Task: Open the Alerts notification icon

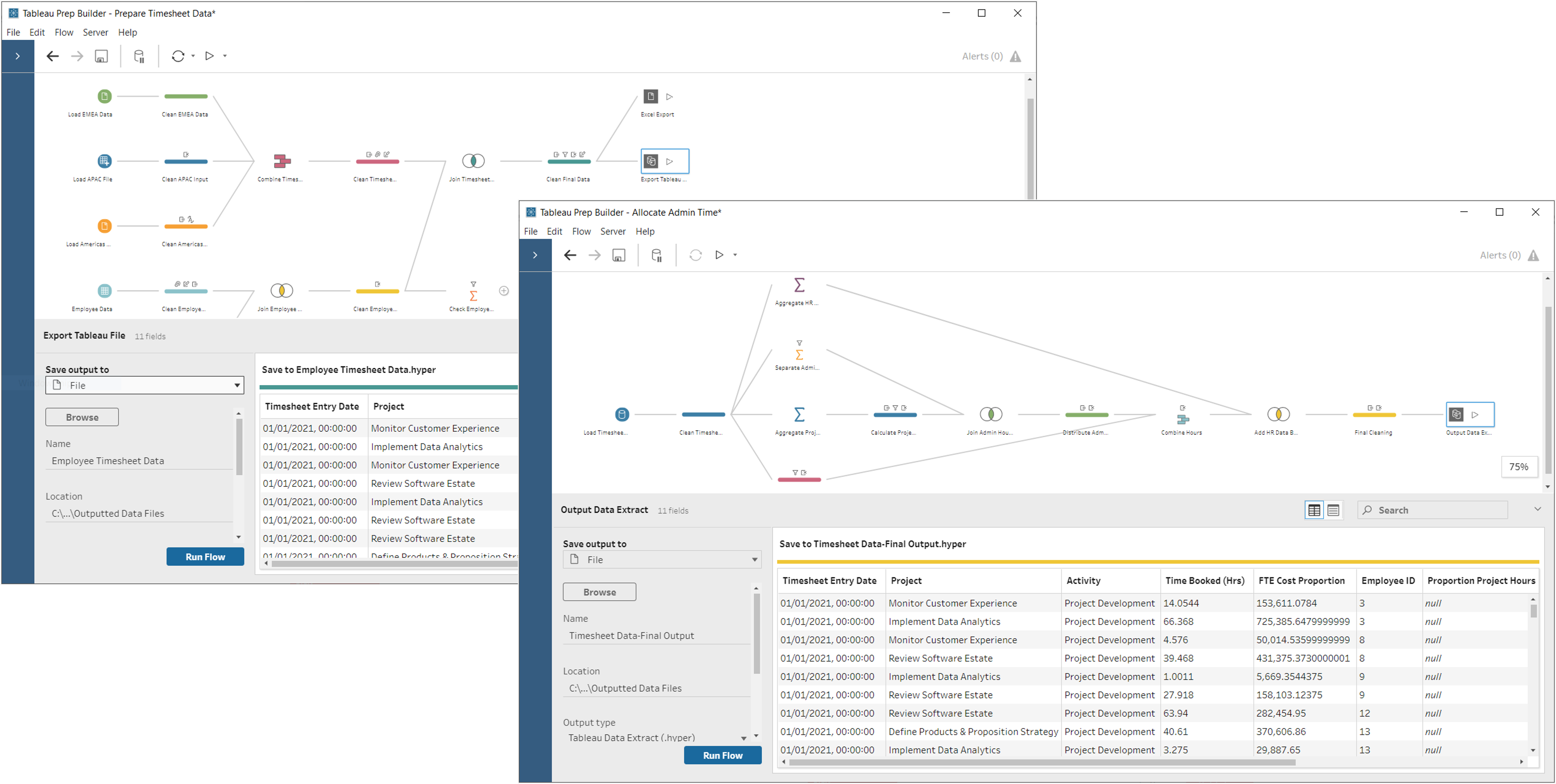Action: click(x=1535, y=255)
